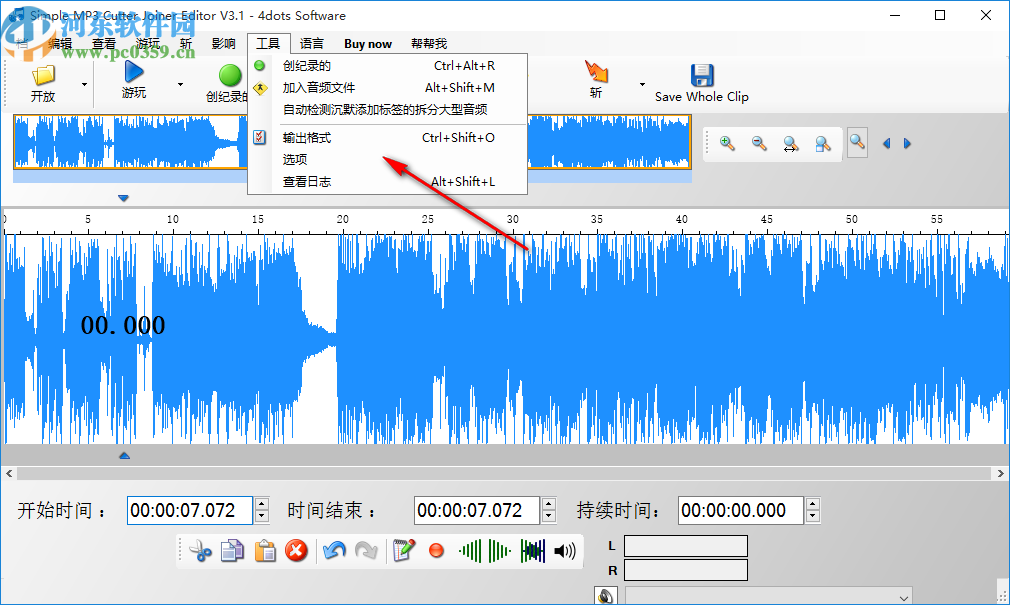Viewport: 1010px width, 605px height.
Task: Open the Buy now menu
Action: tap(367, 43)
